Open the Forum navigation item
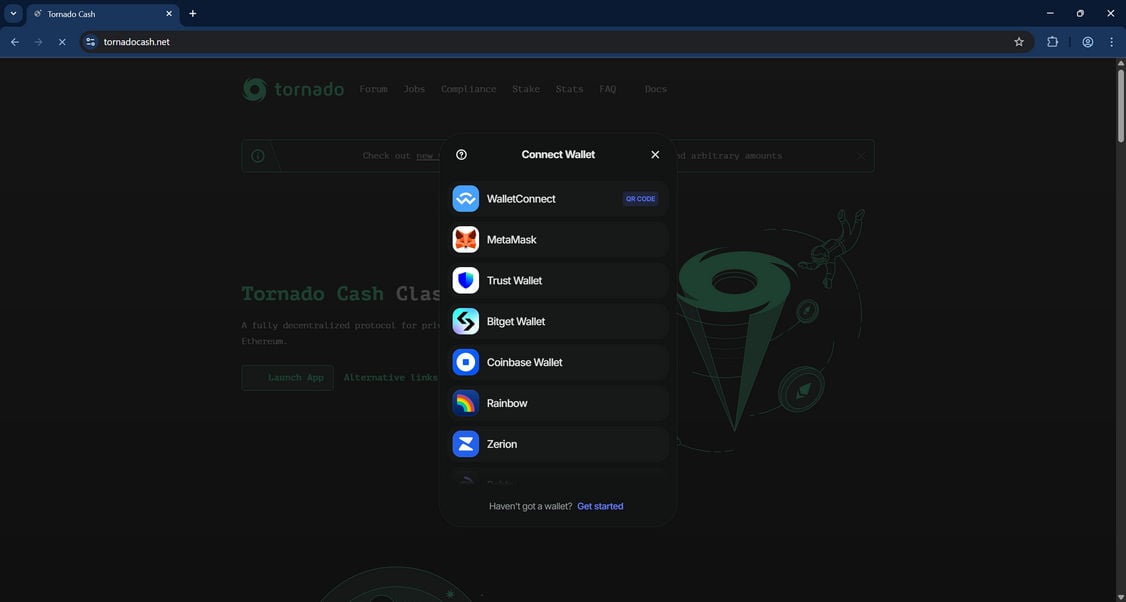Screen dimensions: 1126x602 click(x=374, y=89)
